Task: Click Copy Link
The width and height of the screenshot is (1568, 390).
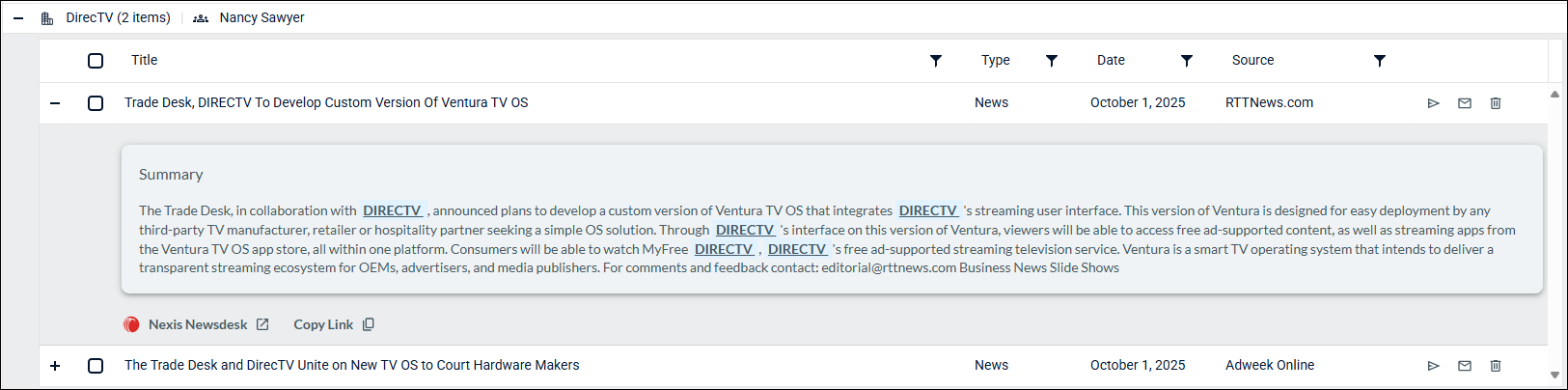Action: tap(323, 324)
